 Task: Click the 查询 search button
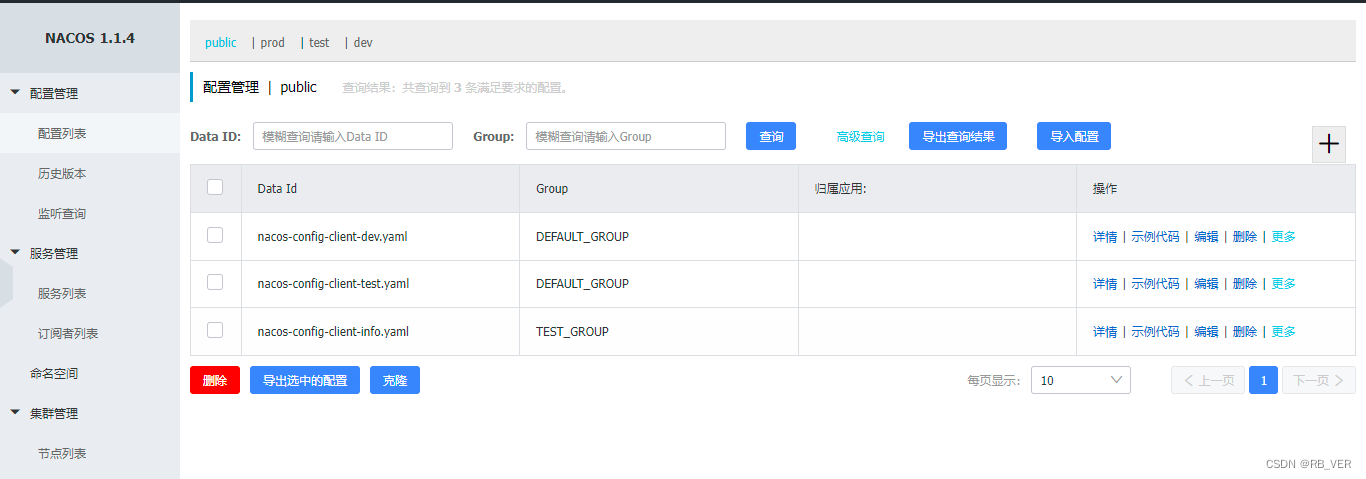click(x=771, y=136)
